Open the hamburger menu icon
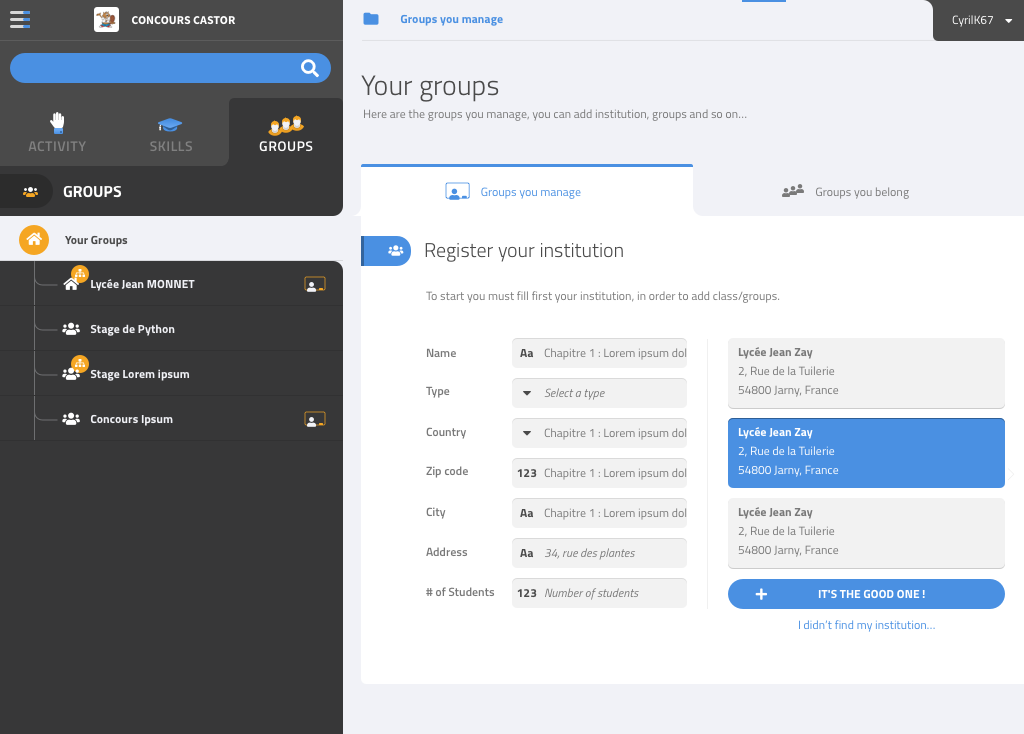 (x=20, y=19)
